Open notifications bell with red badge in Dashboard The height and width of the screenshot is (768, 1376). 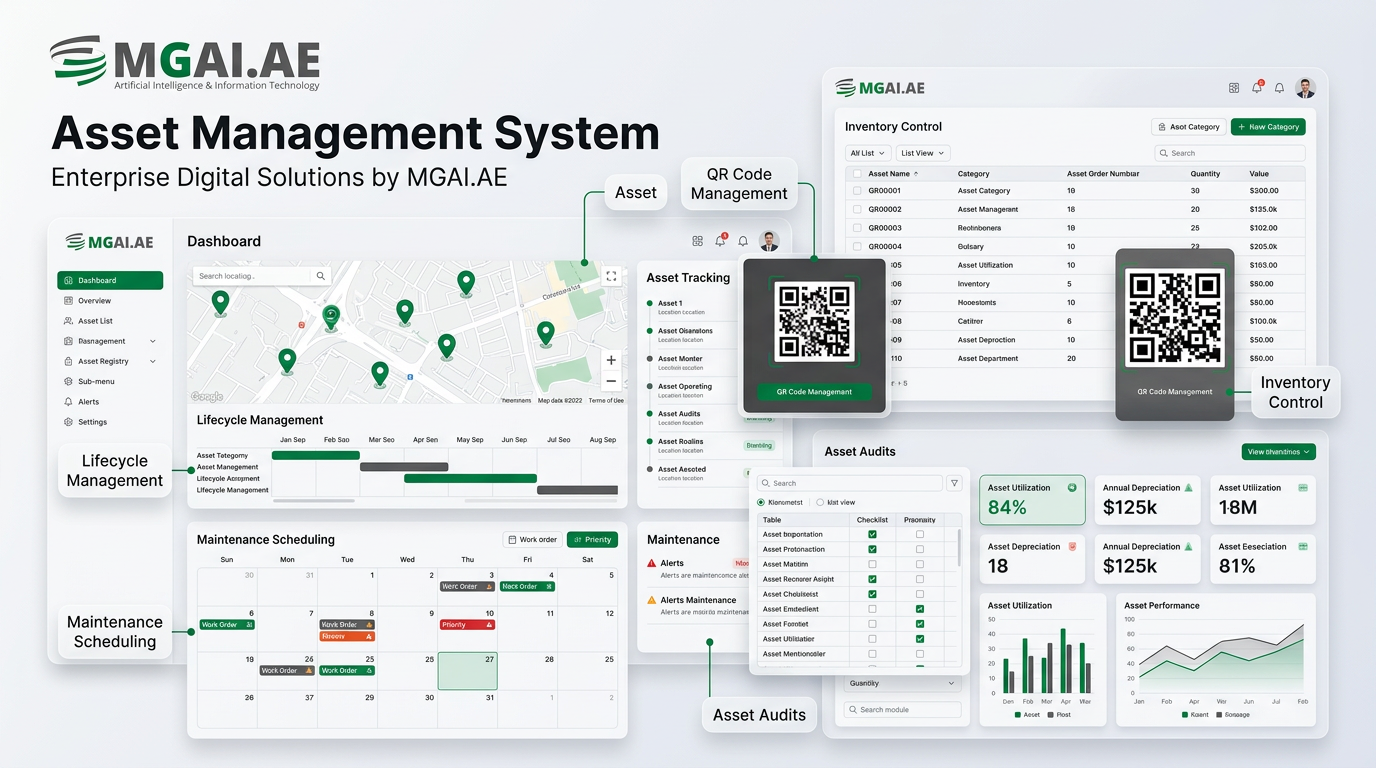point(721,240)
